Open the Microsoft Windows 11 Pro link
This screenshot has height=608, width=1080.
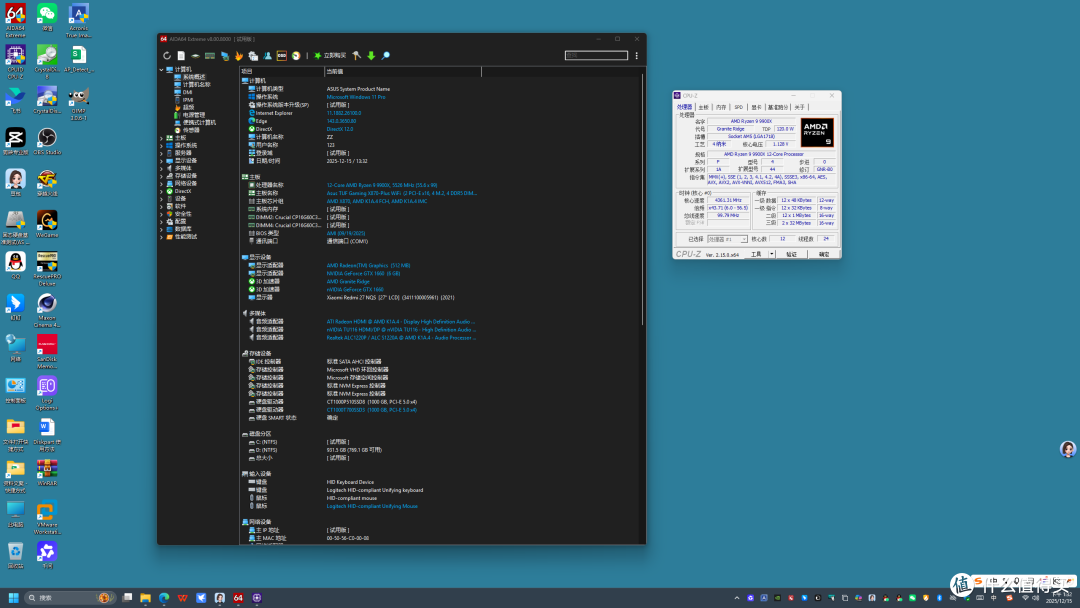coord(355,97)
